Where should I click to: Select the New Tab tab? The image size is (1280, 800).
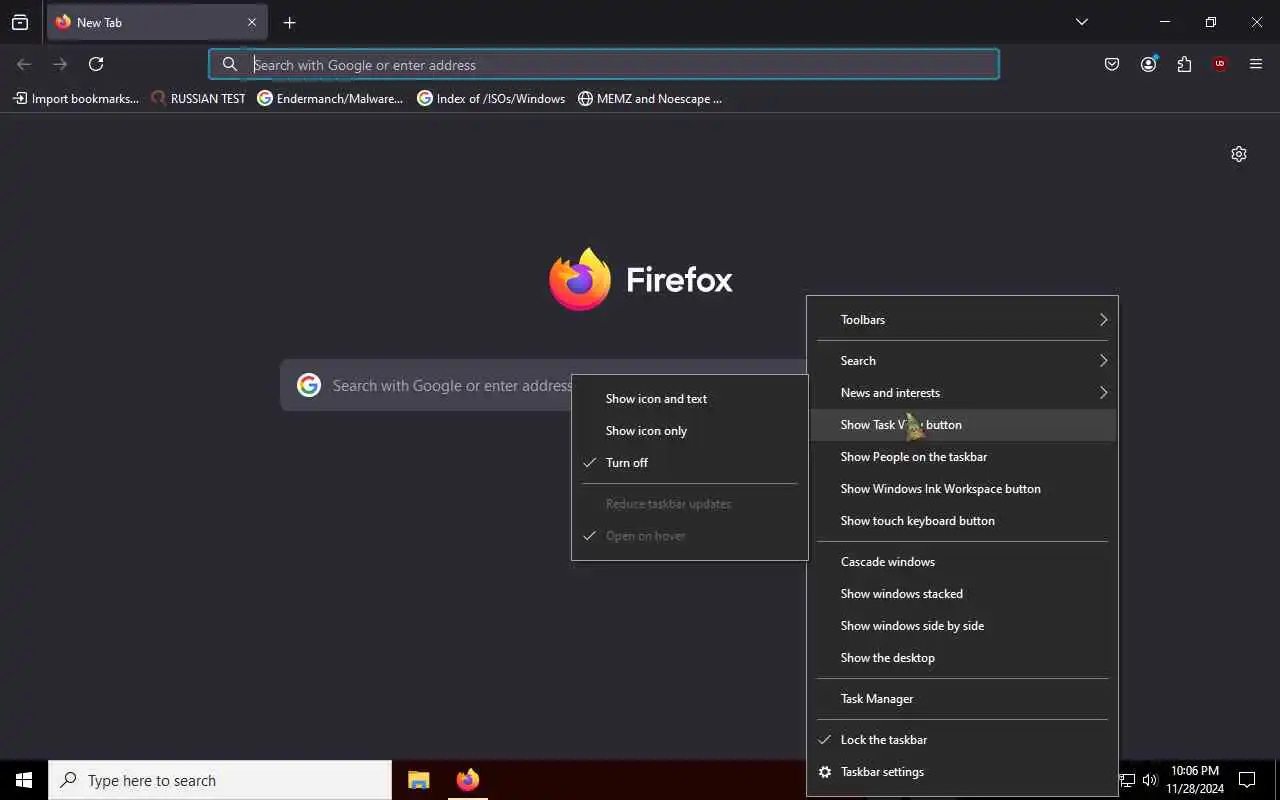tap(157, 22)
